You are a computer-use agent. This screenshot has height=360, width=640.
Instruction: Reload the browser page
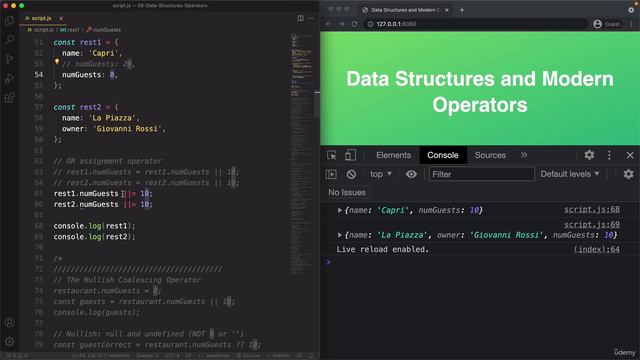coord(354,24)
